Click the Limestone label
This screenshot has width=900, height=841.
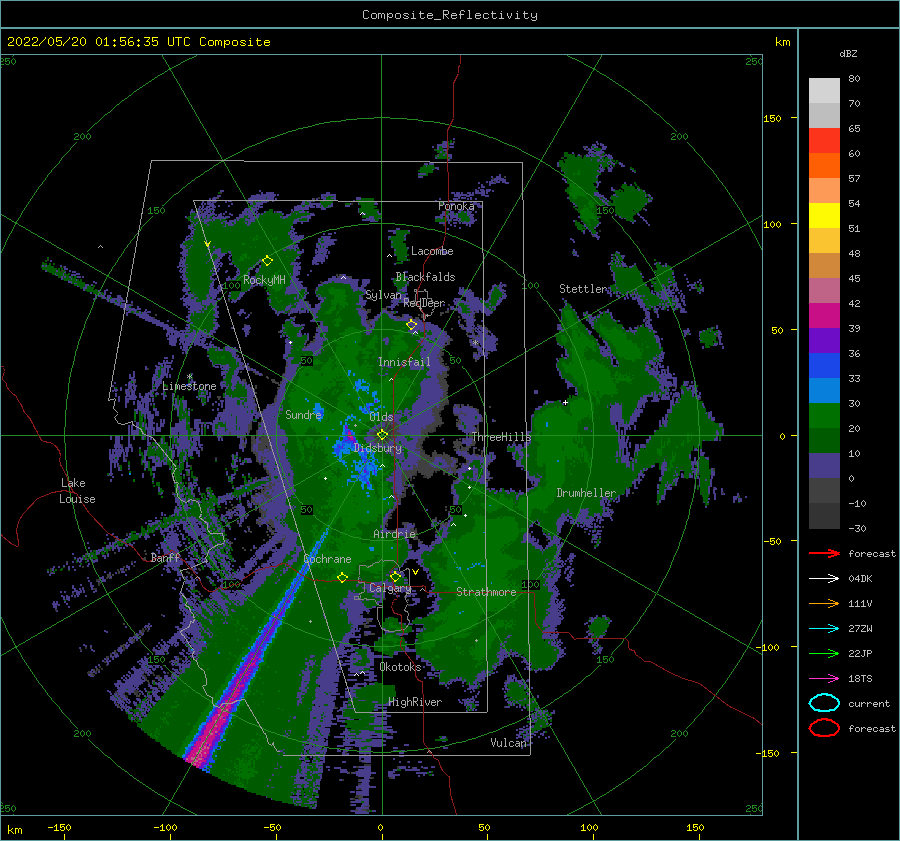[x=189, y=386]
